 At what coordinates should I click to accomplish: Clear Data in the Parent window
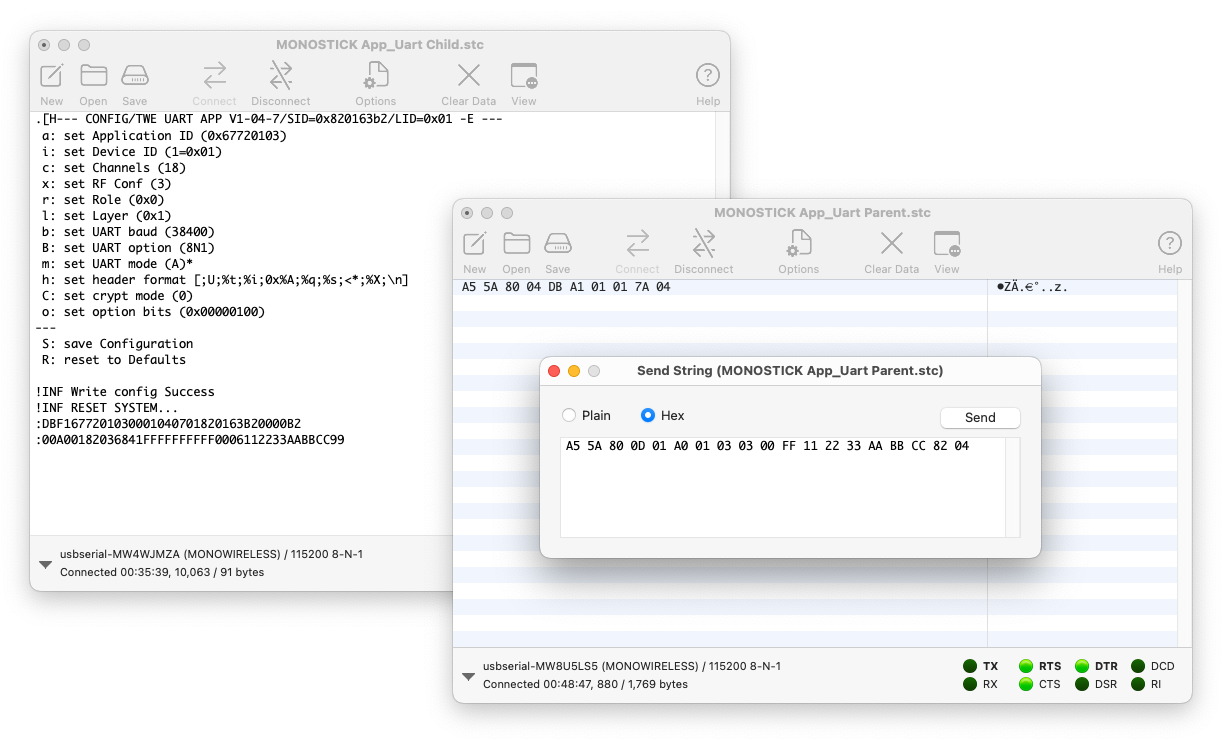pyautogui.click(x=891, y=245)
